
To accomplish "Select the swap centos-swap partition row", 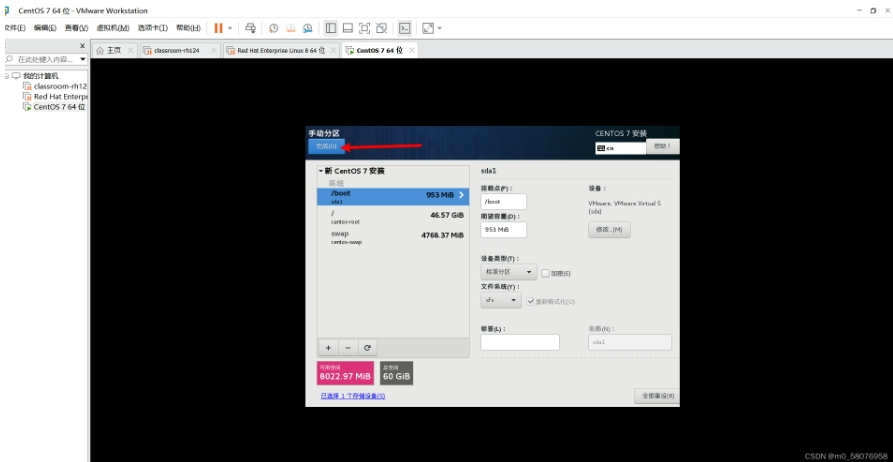I will pos(393,238).
